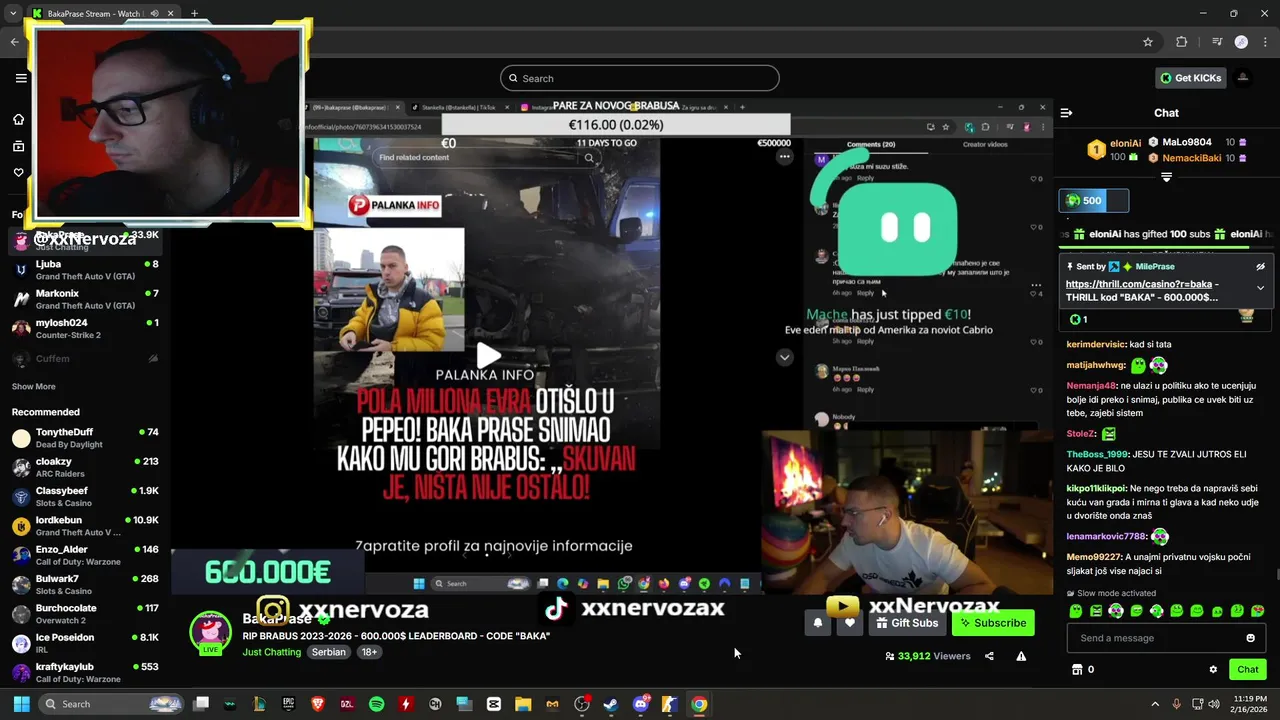This screenshot has height=720, width=1280.
Task: Open Burchocolate recommended channel
Action: 85,614
